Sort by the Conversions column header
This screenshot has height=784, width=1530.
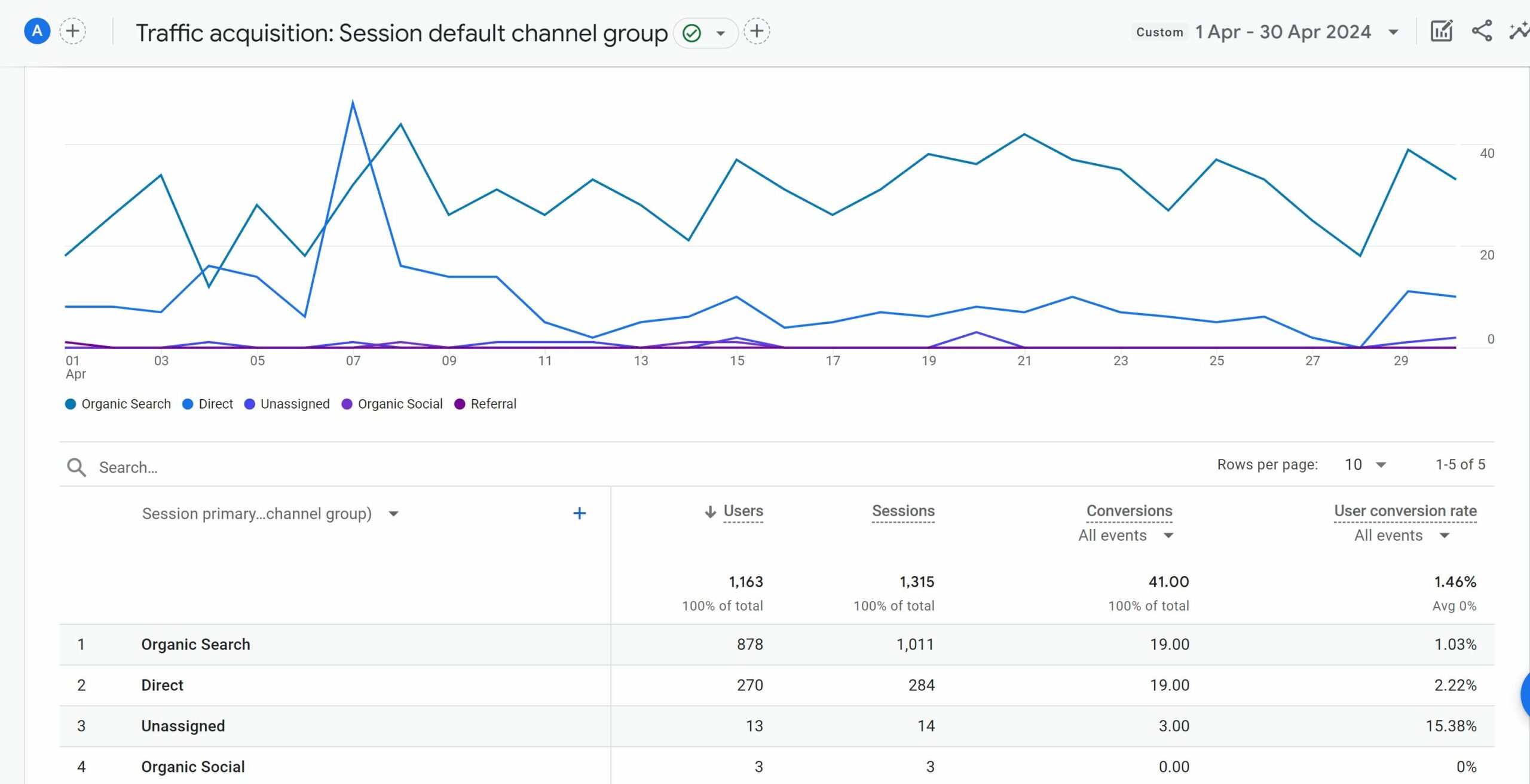[x=1129, y=511]
